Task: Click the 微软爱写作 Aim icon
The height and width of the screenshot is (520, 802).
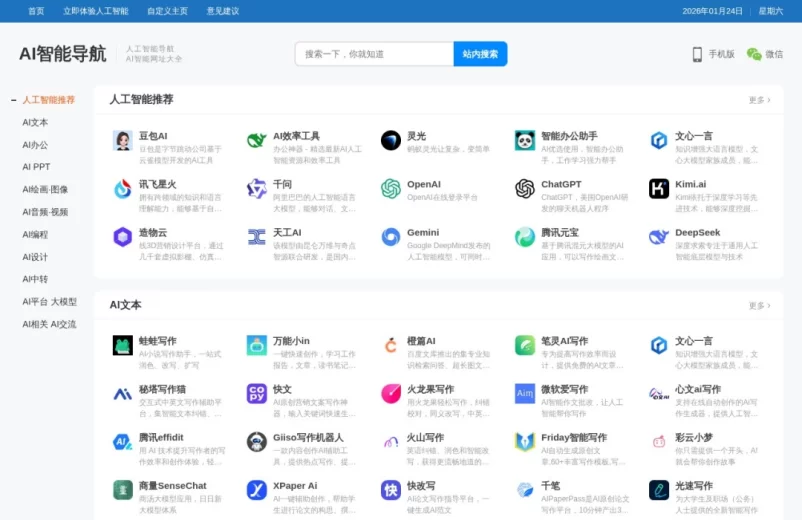Action: (525, 394)
